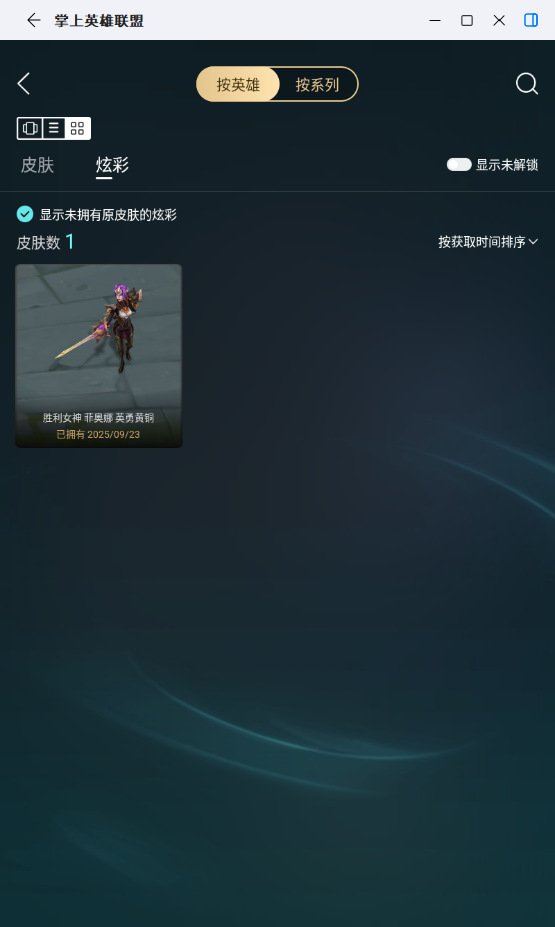Switch to the 炫彩 tab
Viewport: 555px width, 927px height.
(112, 165)
